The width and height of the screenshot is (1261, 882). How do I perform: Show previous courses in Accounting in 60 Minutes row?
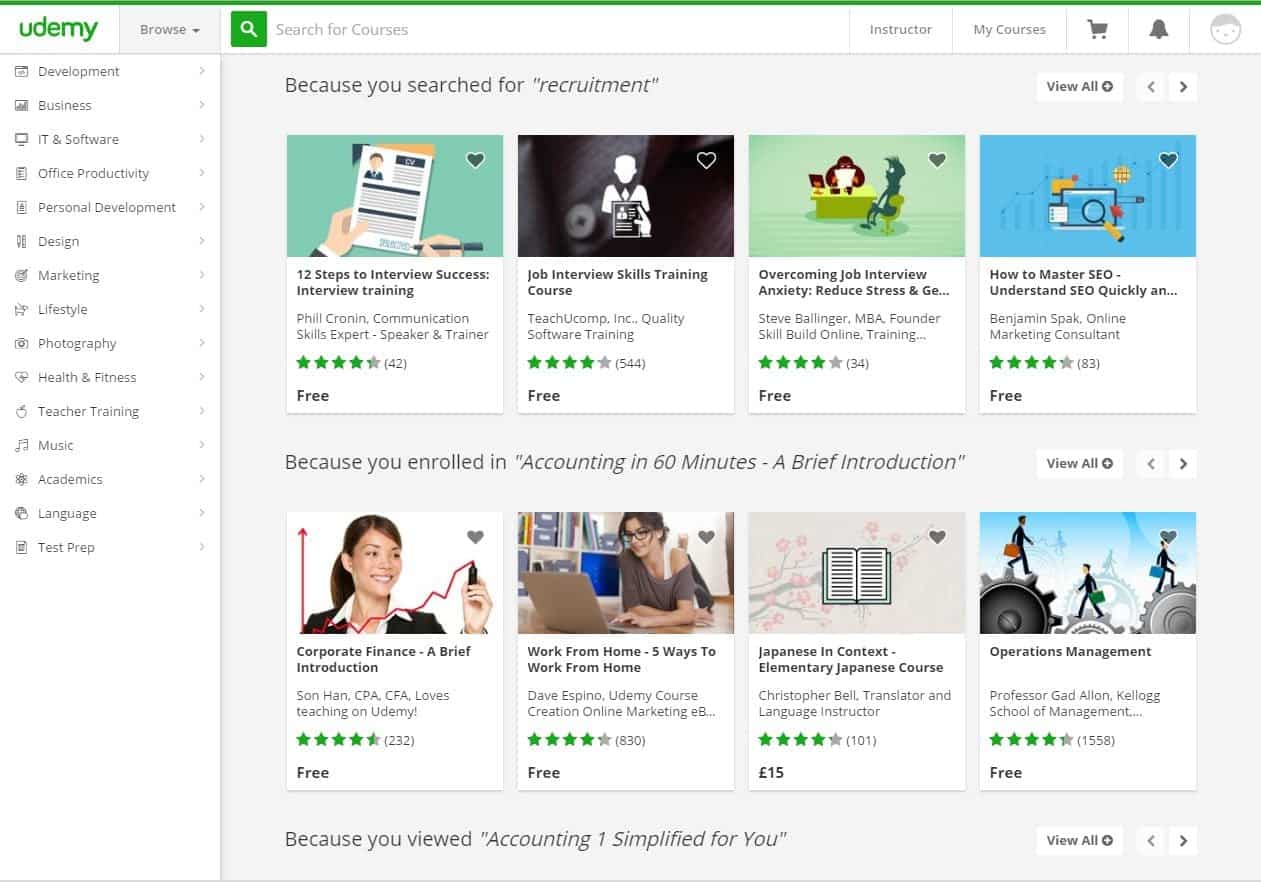(1151, 464)
